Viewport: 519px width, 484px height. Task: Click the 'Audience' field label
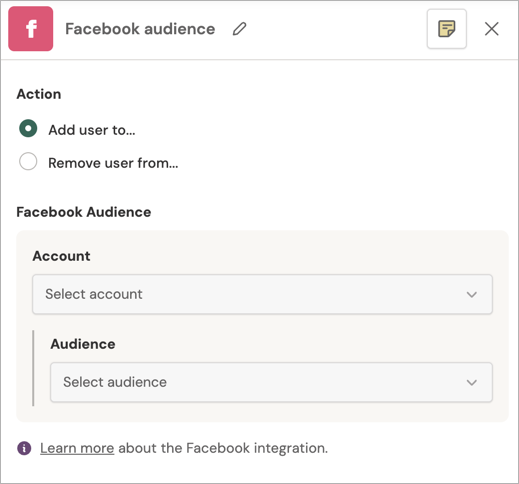coord(83,344)
